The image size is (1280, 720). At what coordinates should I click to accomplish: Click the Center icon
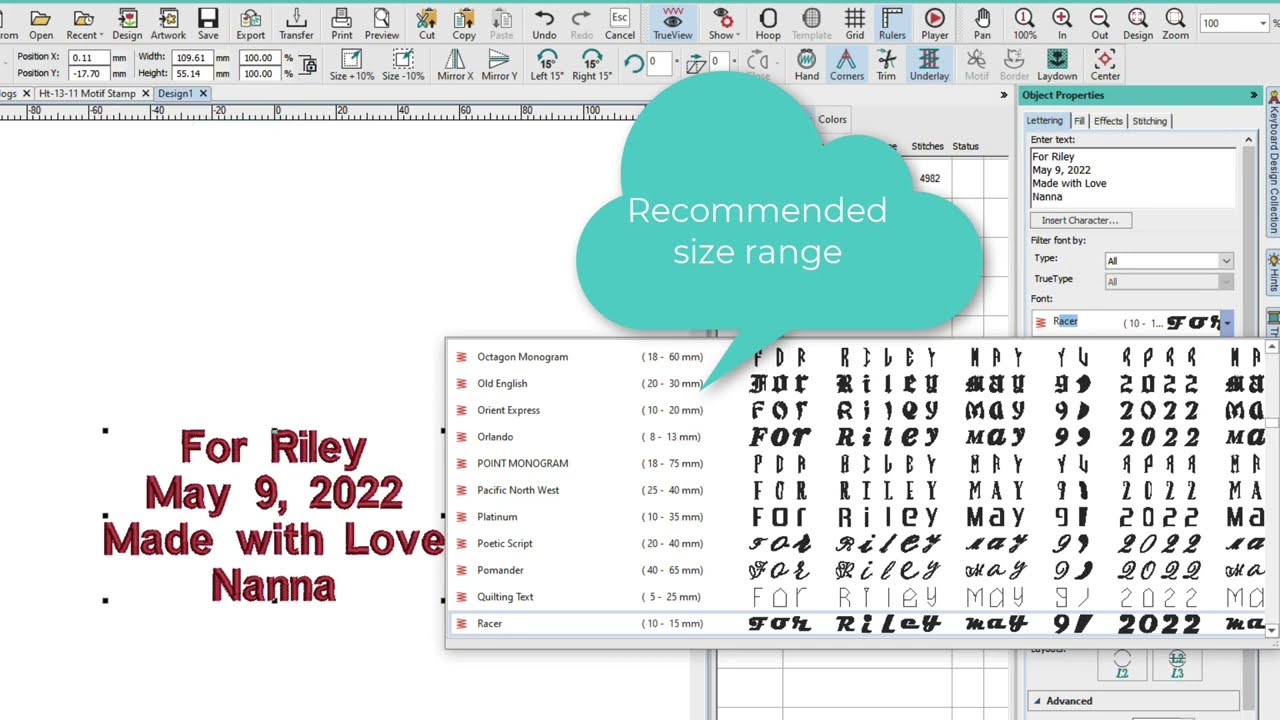(1105, 65)
